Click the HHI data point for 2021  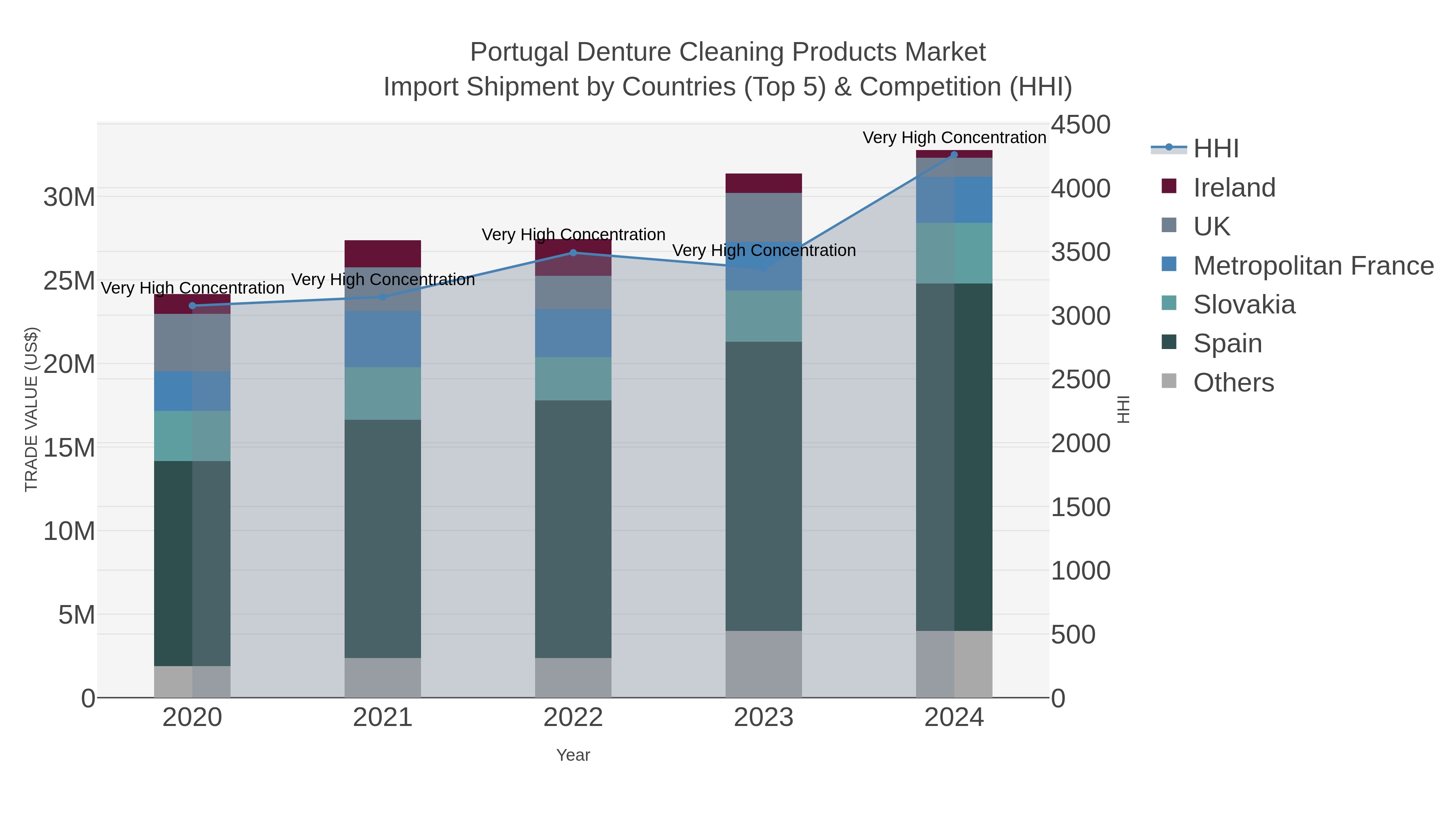click(383, 297)
